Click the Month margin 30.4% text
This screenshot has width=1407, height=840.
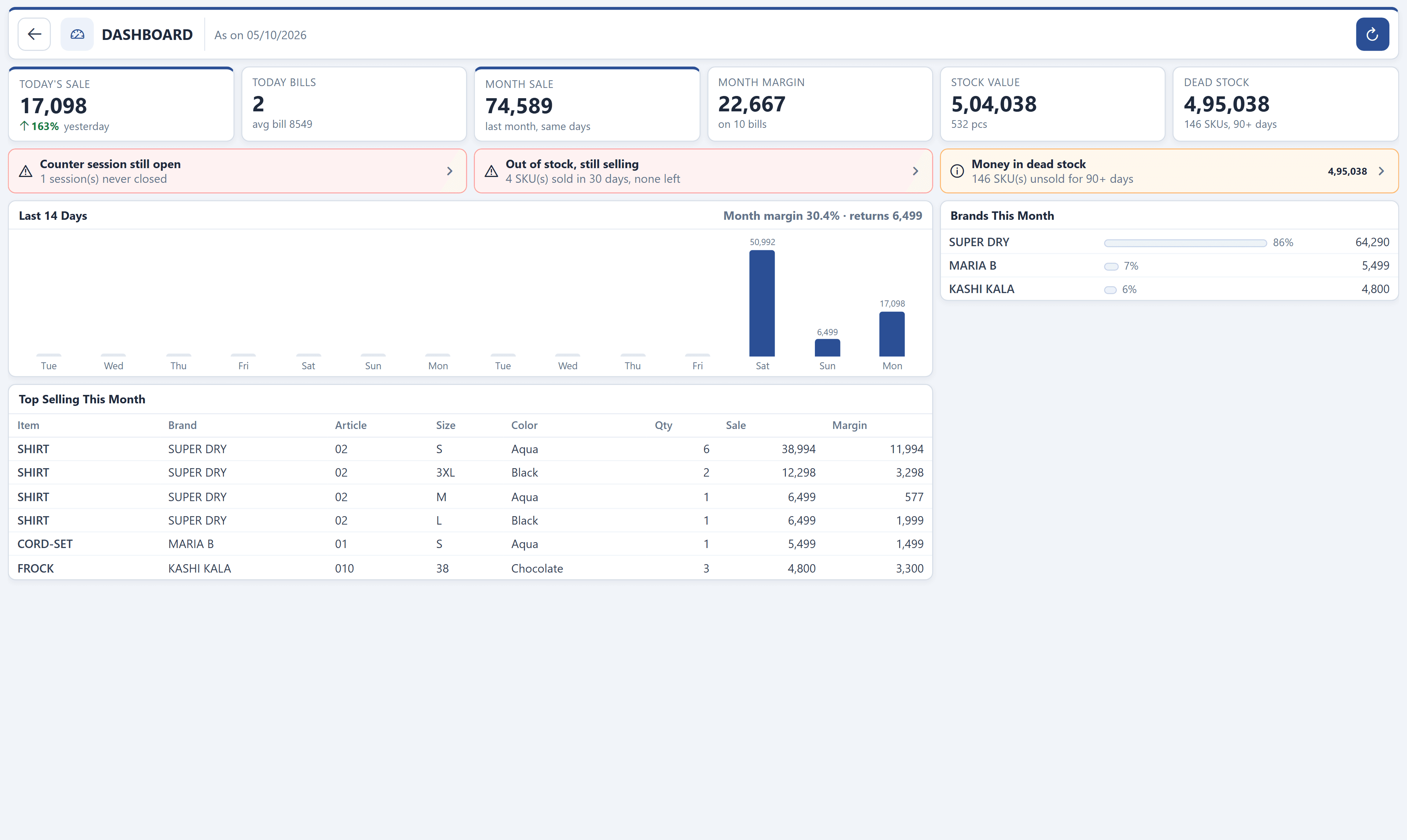pos(782,216)
